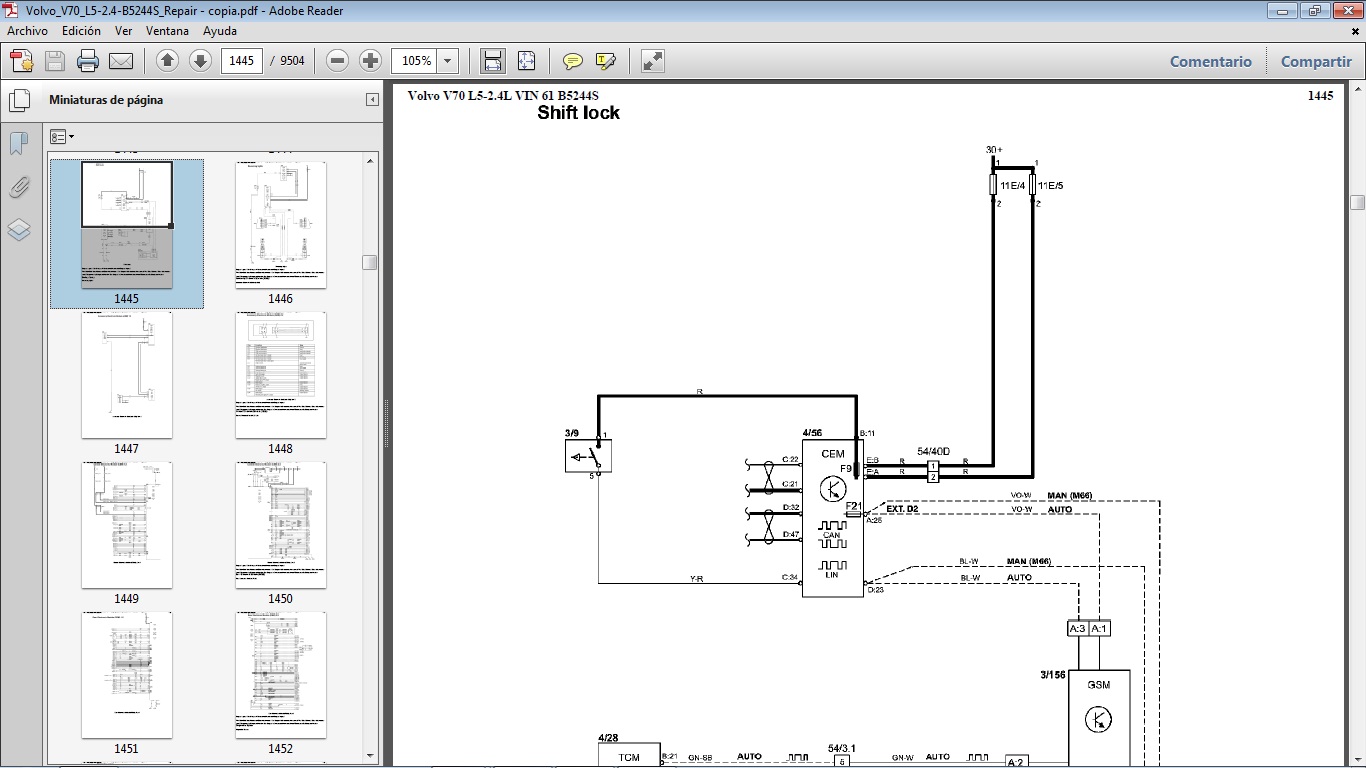Click the "Volvo V70 L5-2.4L VIN 61 B5244S" header
This screenshot has height=768, width=1366.
click(x=503, y=96)
